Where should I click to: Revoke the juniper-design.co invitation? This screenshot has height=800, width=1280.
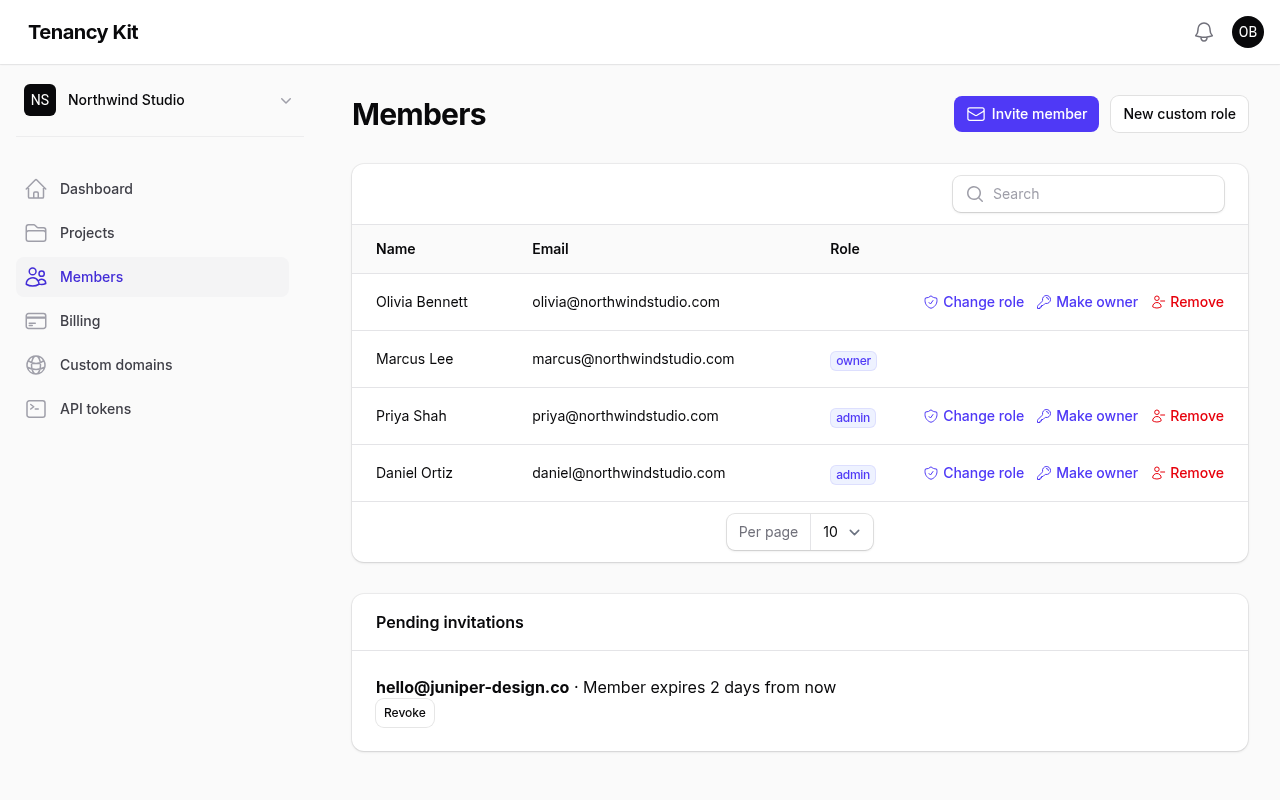pyautogui.click(x=405, y=713)
